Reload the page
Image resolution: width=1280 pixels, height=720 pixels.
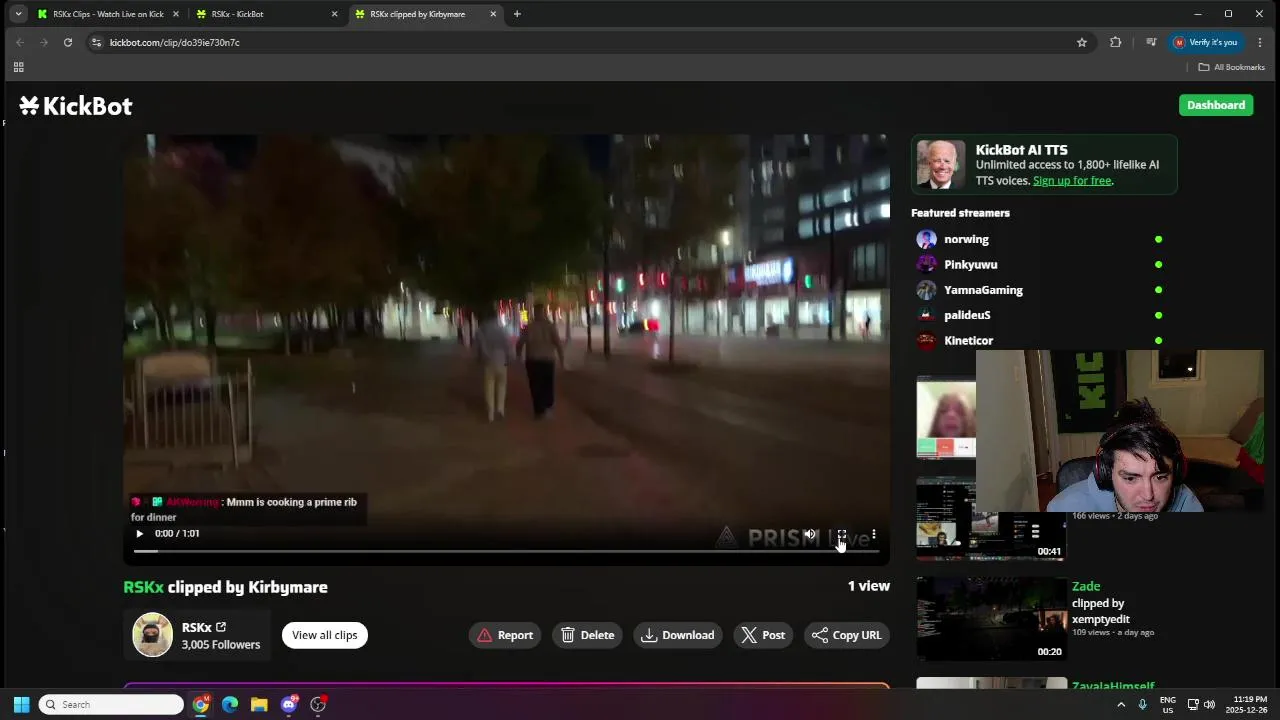click(x=68, y=42)
